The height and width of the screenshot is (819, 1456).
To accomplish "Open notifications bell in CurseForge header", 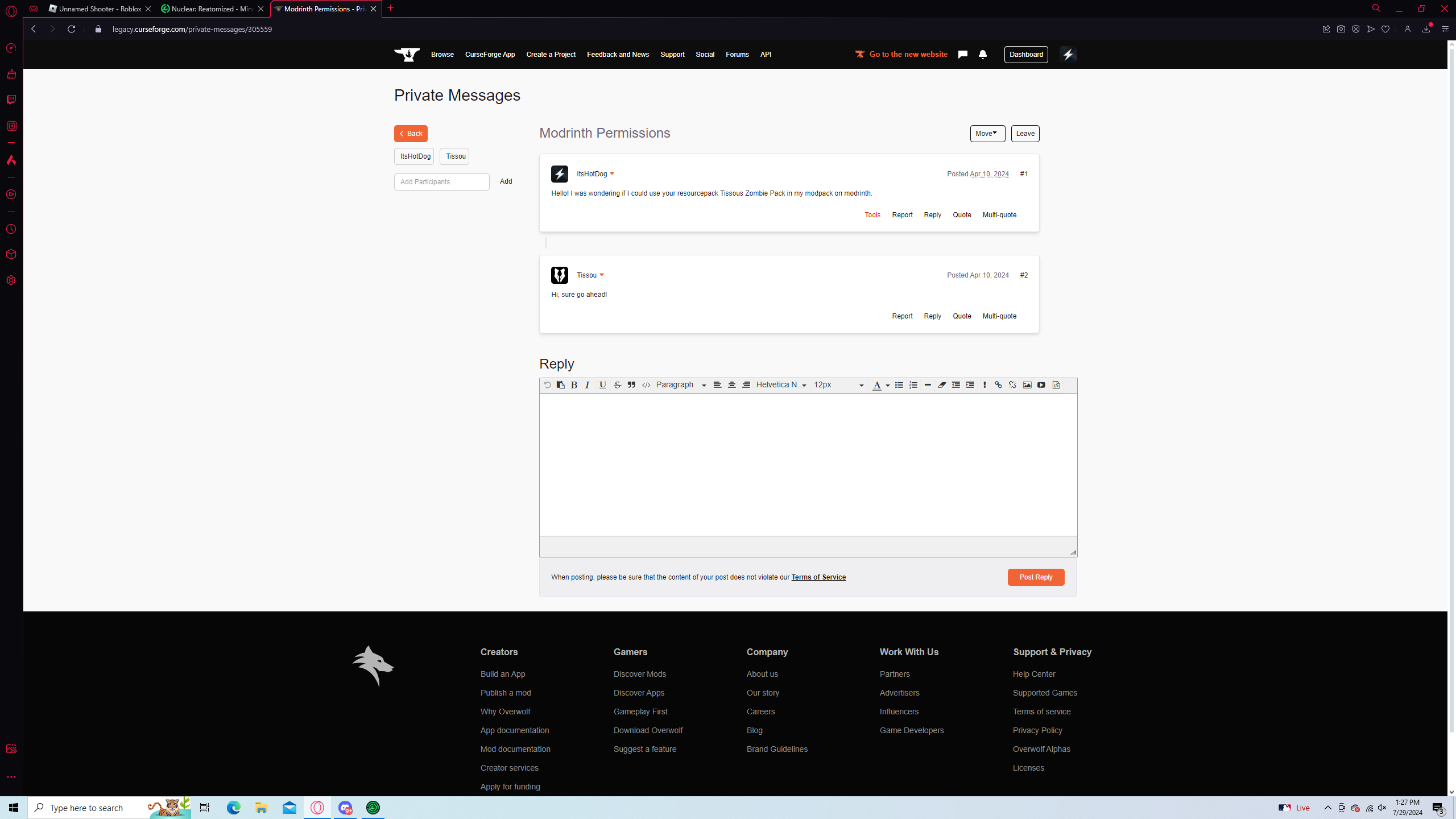I will coord(983,55).
